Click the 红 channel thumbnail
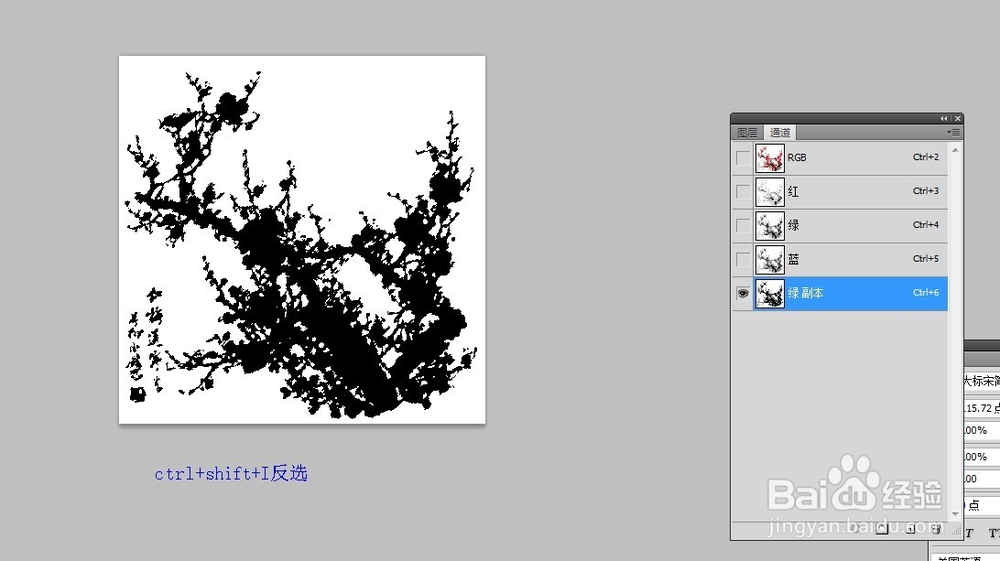 point(770,192)
